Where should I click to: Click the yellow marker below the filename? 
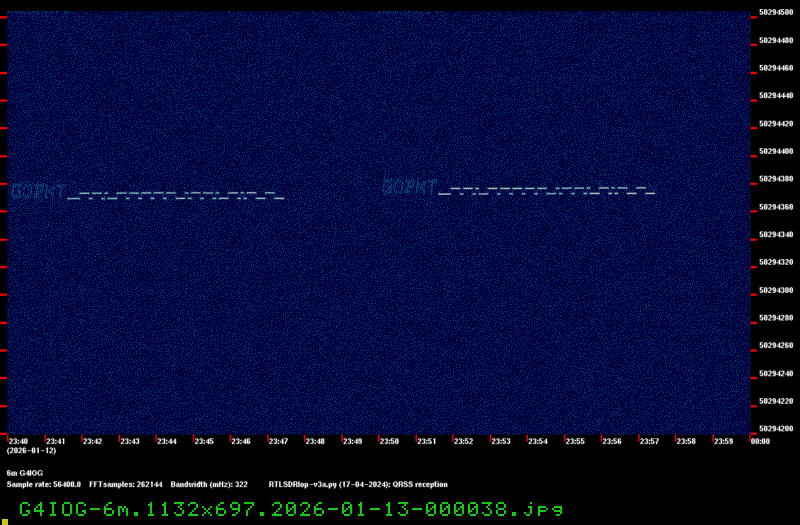[x=5, y=522]
